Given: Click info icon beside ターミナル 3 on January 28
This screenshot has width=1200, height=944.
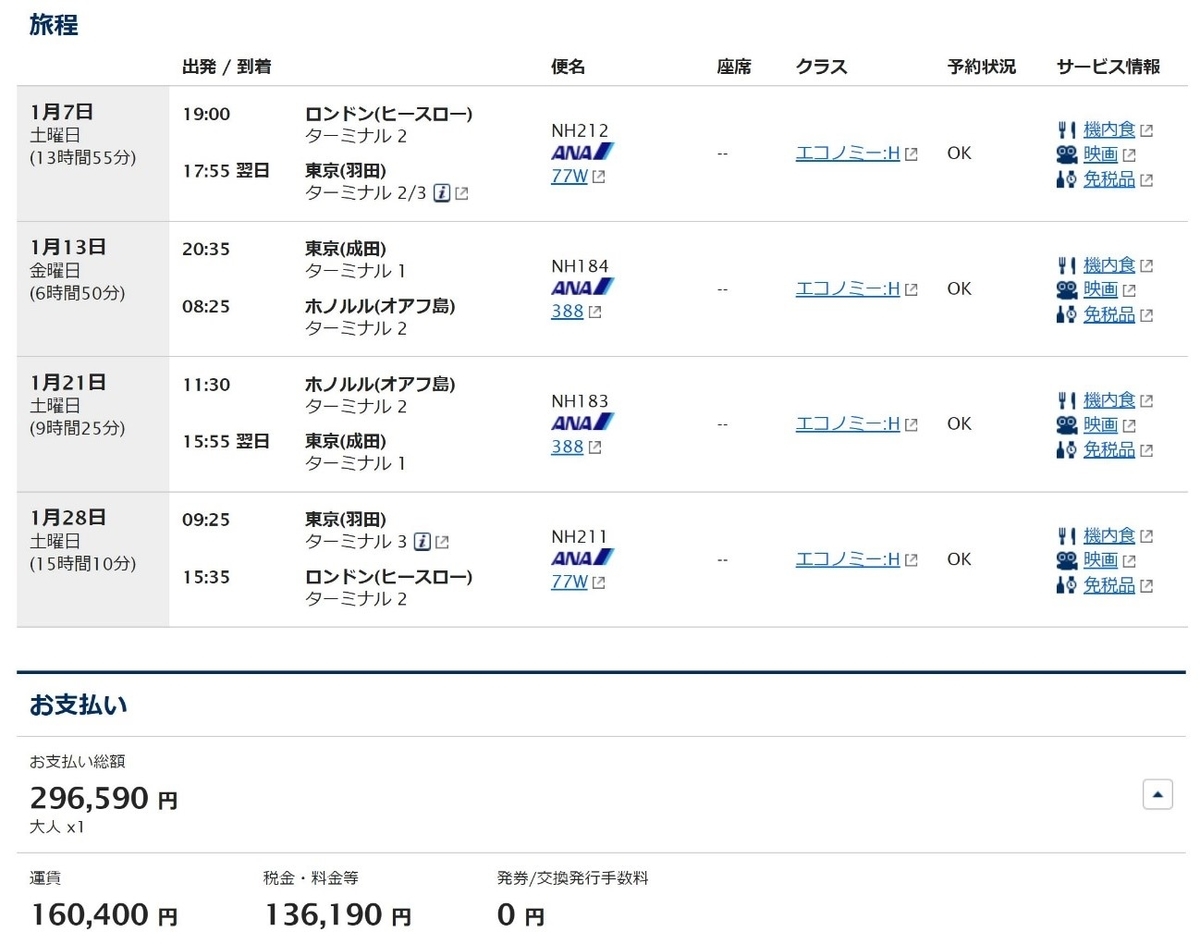Looking at the screenshot, I should pyautogui.click(x=422, y=541).
